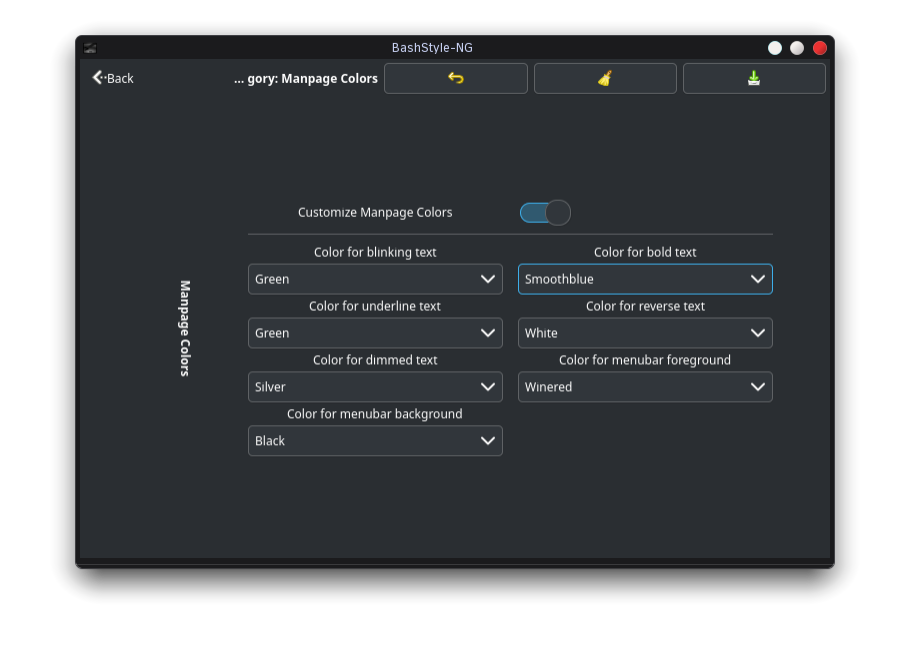Open menubar foreground Winered dropdown
910x655 pixels.
(645, 387)
